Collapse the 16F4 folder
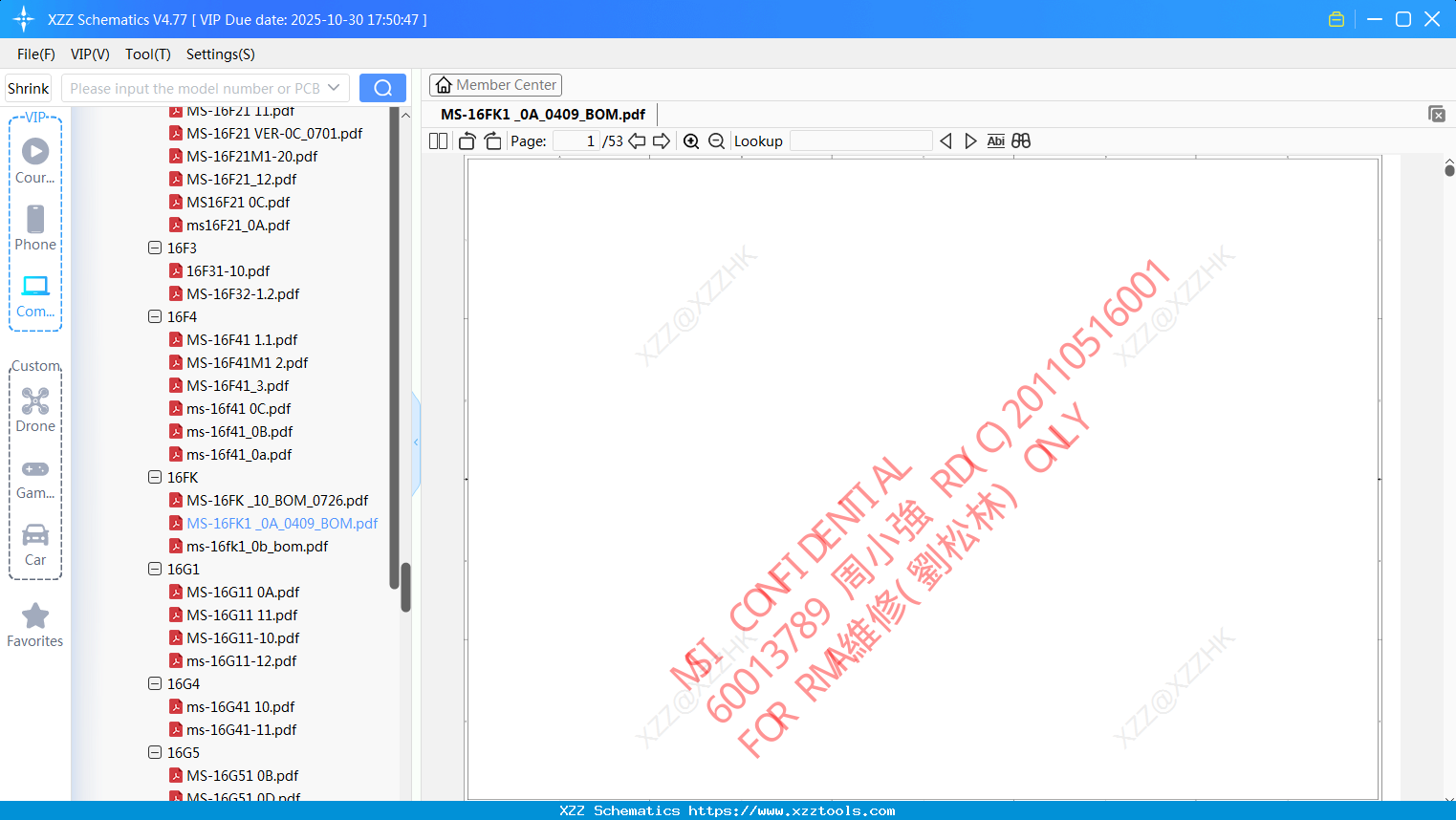Screen dimensions: 1456x820 click(155, 316)
